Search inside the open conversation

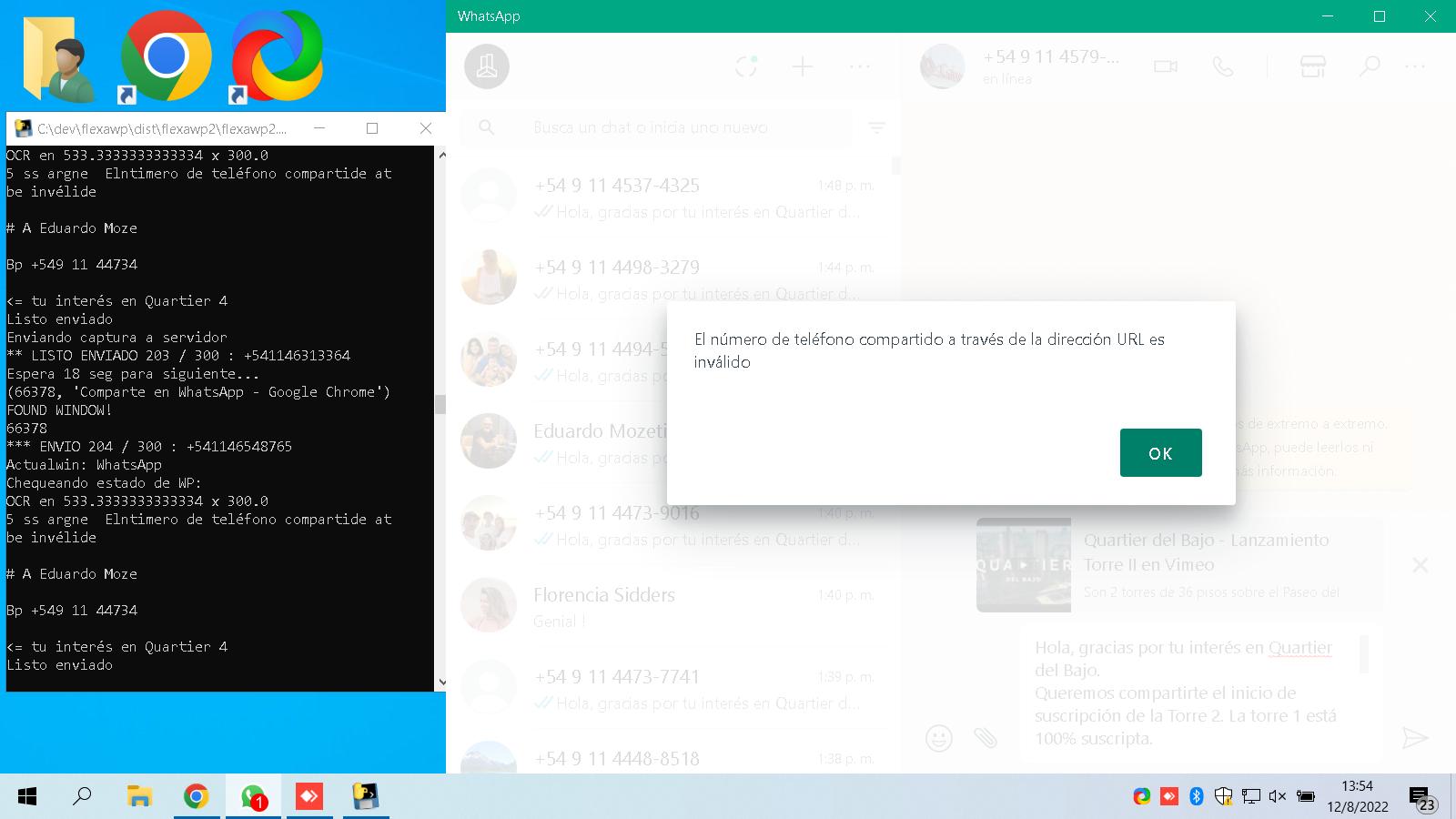(x=1369, y=66)
